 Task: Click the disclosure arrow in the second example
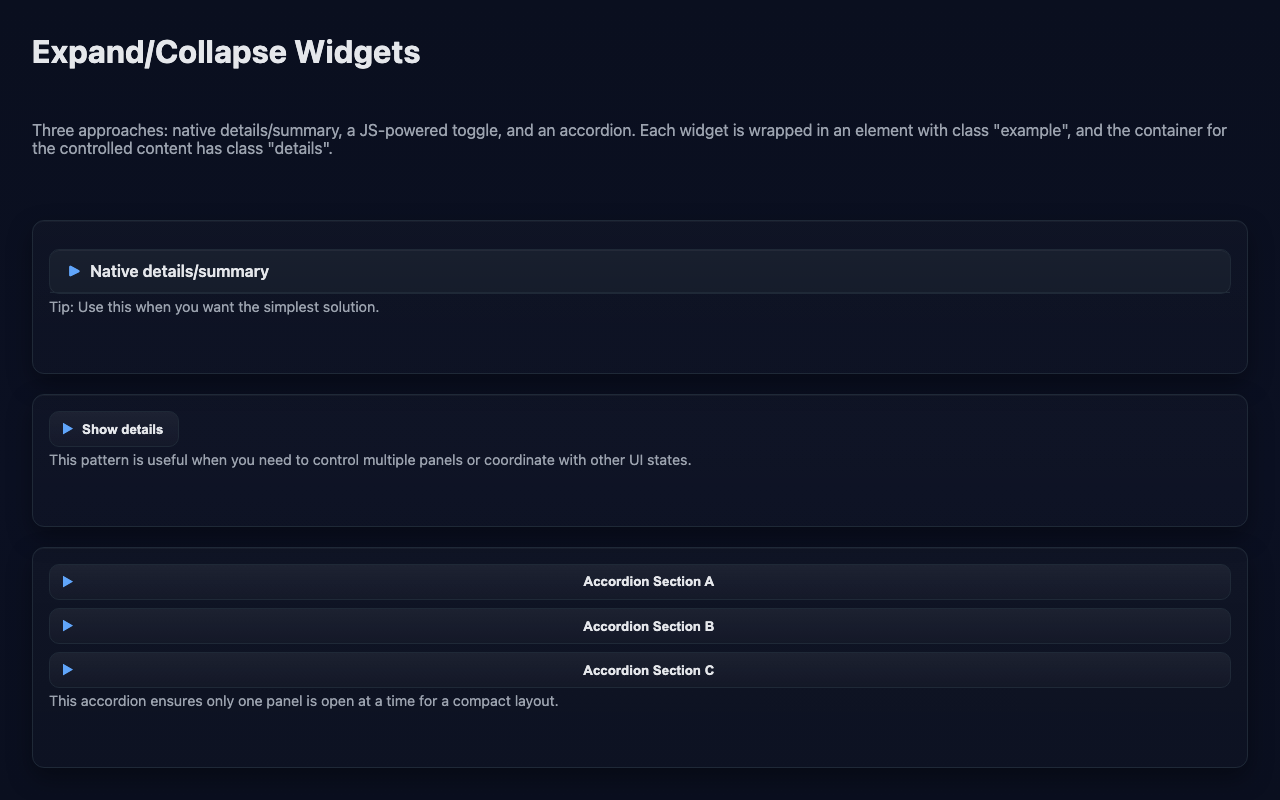coord(68,428)
